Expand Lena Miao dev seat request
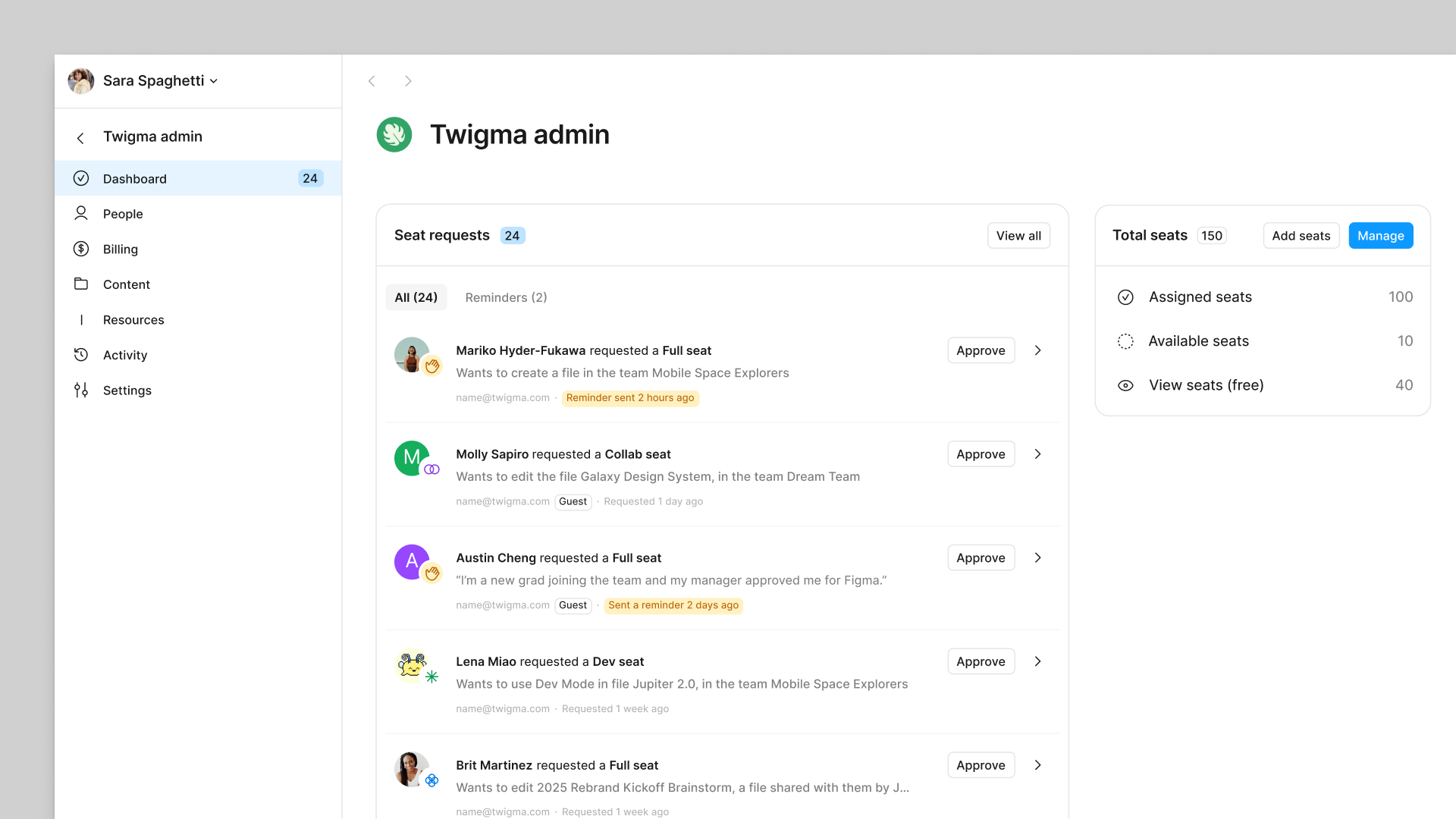This screenshot has width=1456, height=819. coord(1037,661)
